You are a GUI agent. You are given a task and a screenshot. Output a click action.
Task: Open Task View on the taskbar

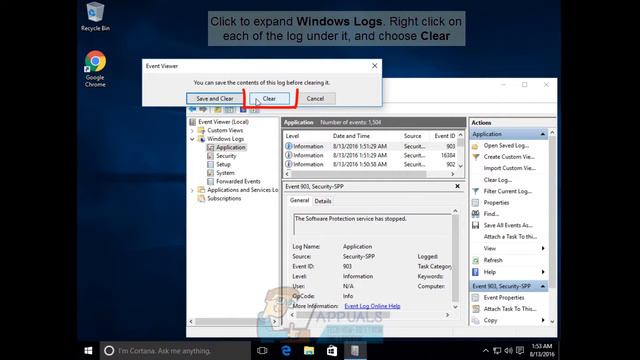(262, 351)
